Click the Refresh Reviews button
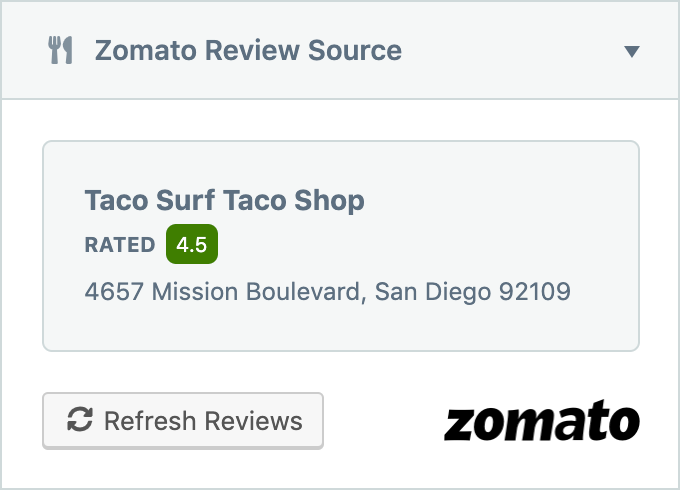 (x=183, y=421)
